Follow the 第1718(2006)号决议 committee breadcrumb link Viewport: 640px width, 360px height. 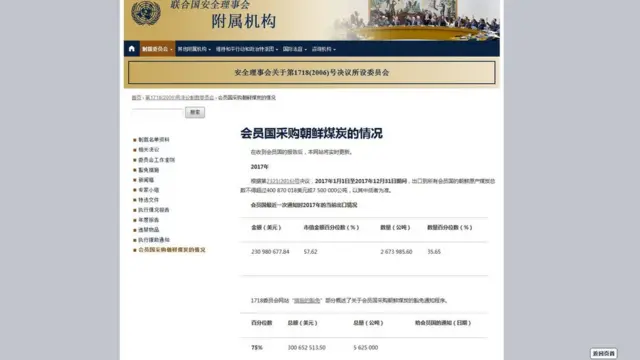pyautogui.click(x=180, y=98)
